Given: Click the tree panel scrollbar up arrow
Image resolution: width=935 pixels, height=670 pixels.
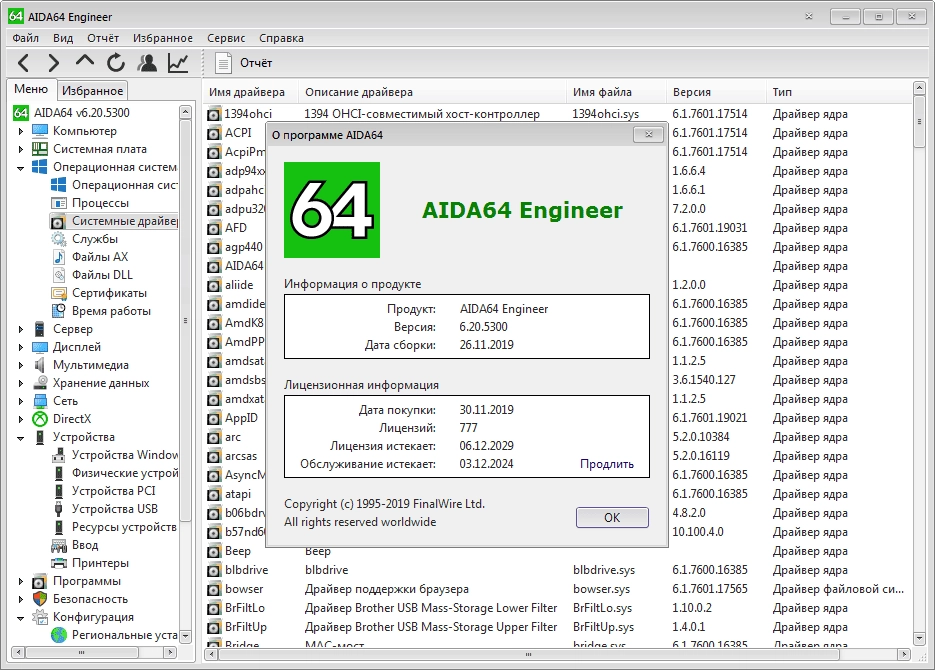Looking at the screenshot, I should click(185, 111).
